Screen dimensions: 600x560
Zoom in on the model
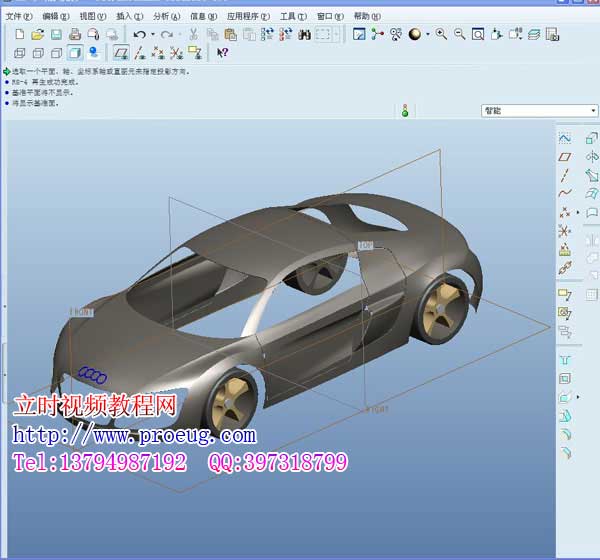[441, 34]
